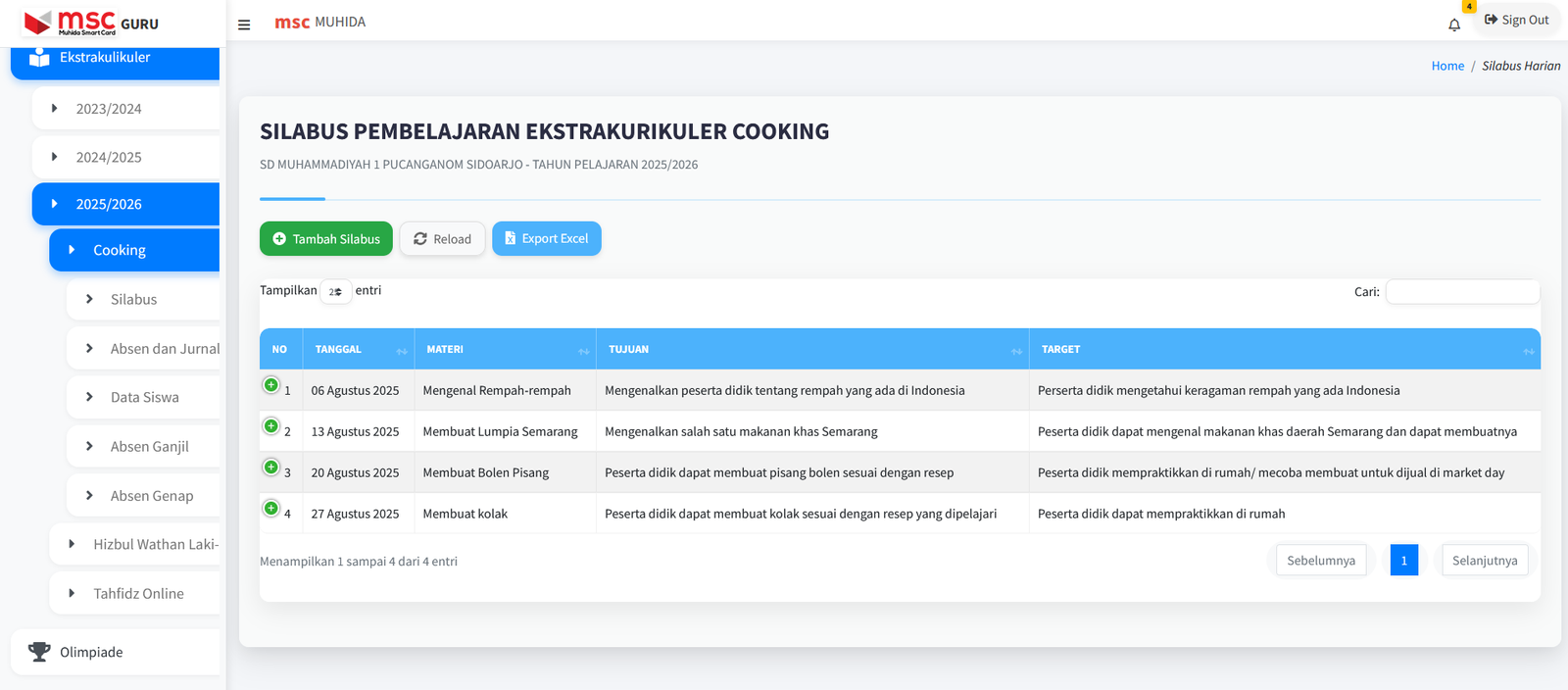The image size is (1568, 690).
Task: Expand the 2023/2024 year item
Action: pos(109,109)
